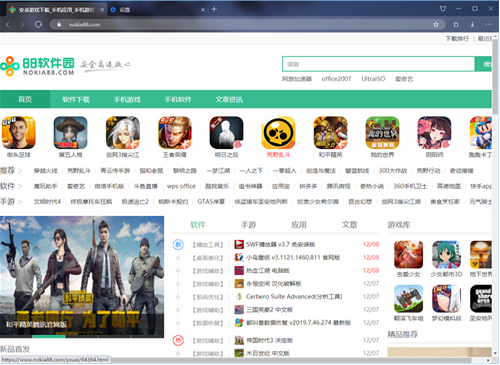500x365 pixels.
Task: Select 文章资讯 in navigation bar
Action: click(x=229, y=99)
